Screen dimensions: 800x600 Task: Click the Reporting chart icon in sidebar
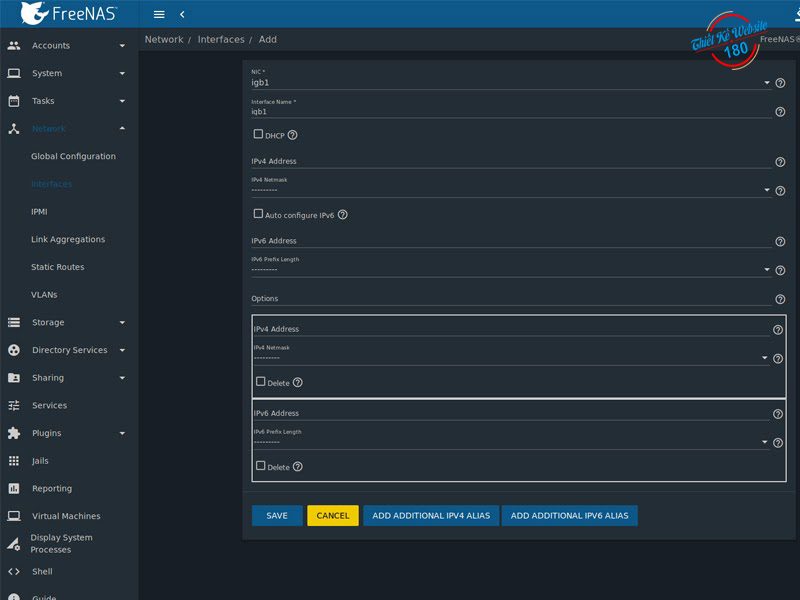coord(13,489)
